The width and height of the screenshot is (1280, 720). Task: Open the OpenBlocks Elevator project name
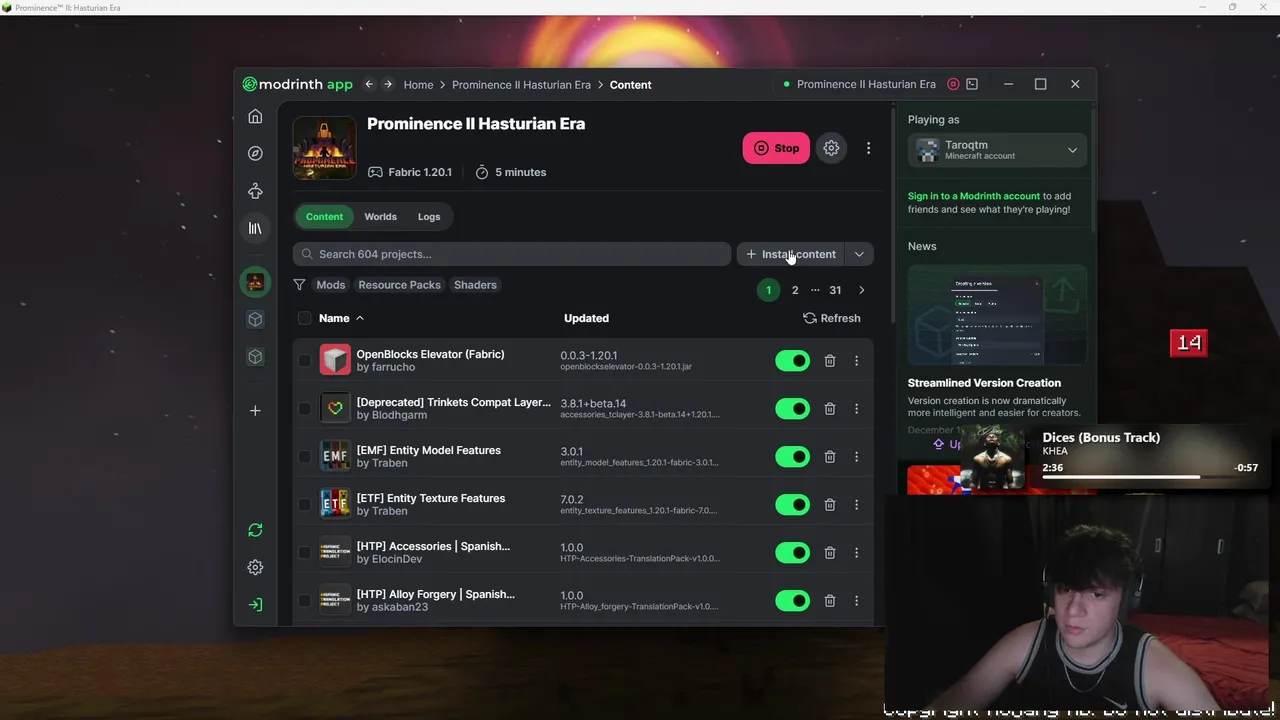pyautogui.click(x=430, y=354)
